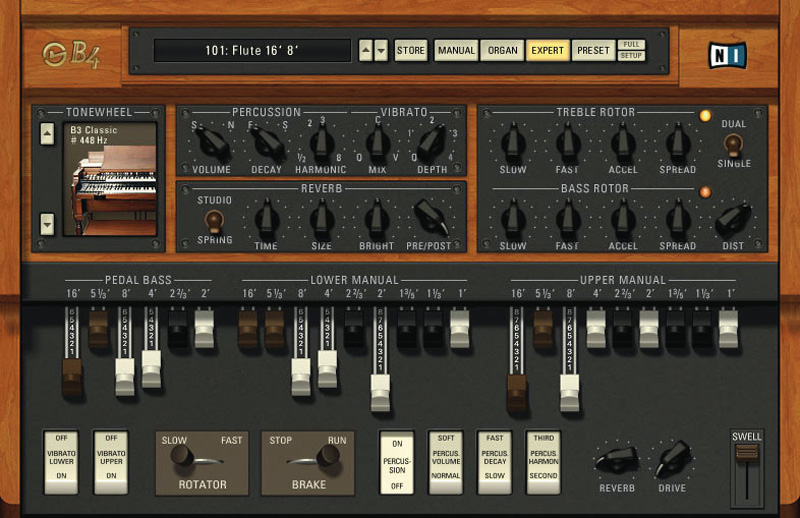Click the Lower Manual 1' drawbar
Viewport: 800px width, 518px height.
[x=460, y=329]
